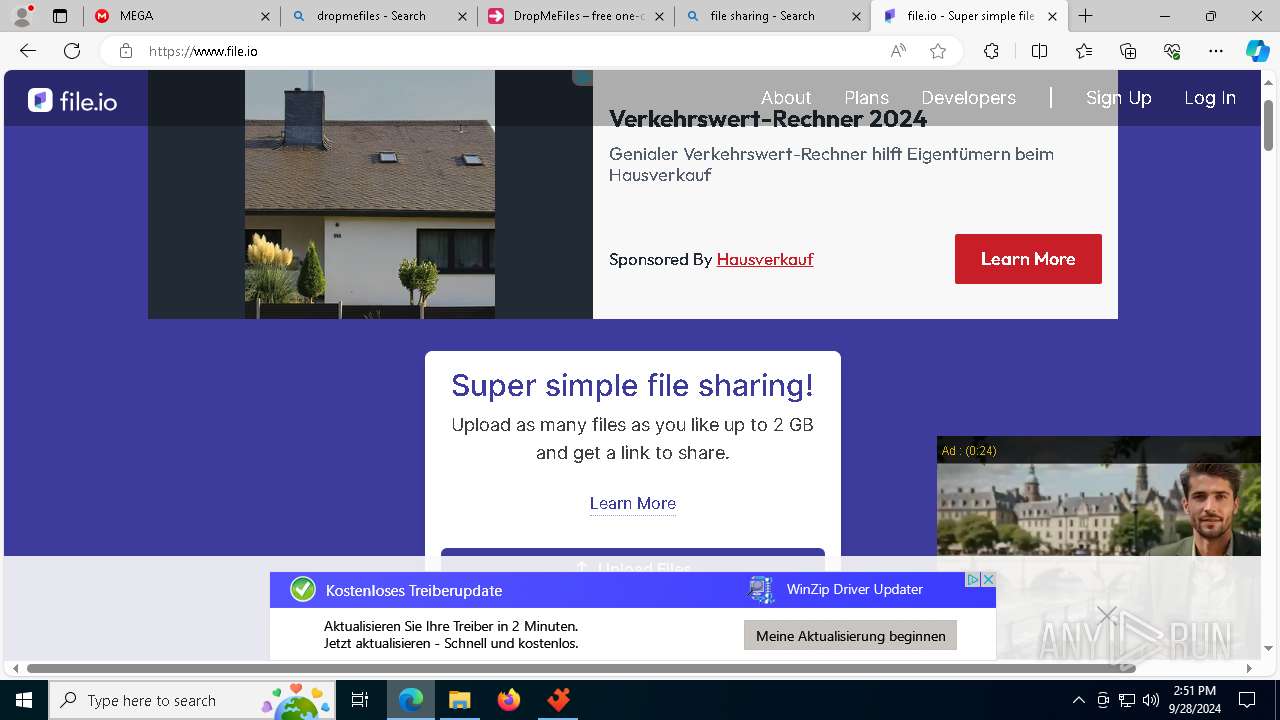
Task: Close the video ad with X
Action: pos(1106,615)
